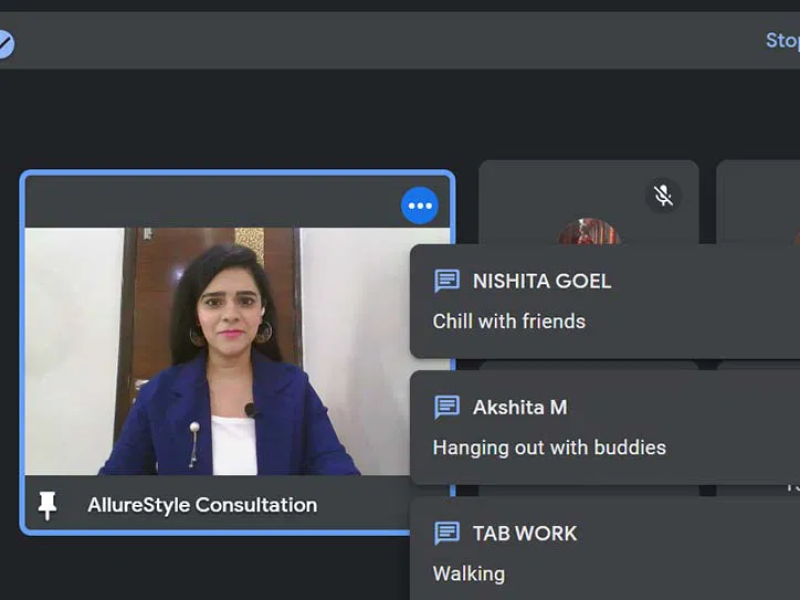Screen dimensions: 800x600
Task: Click chat icon next to NISHITA GOEL
Action: [x=446, y=281]
